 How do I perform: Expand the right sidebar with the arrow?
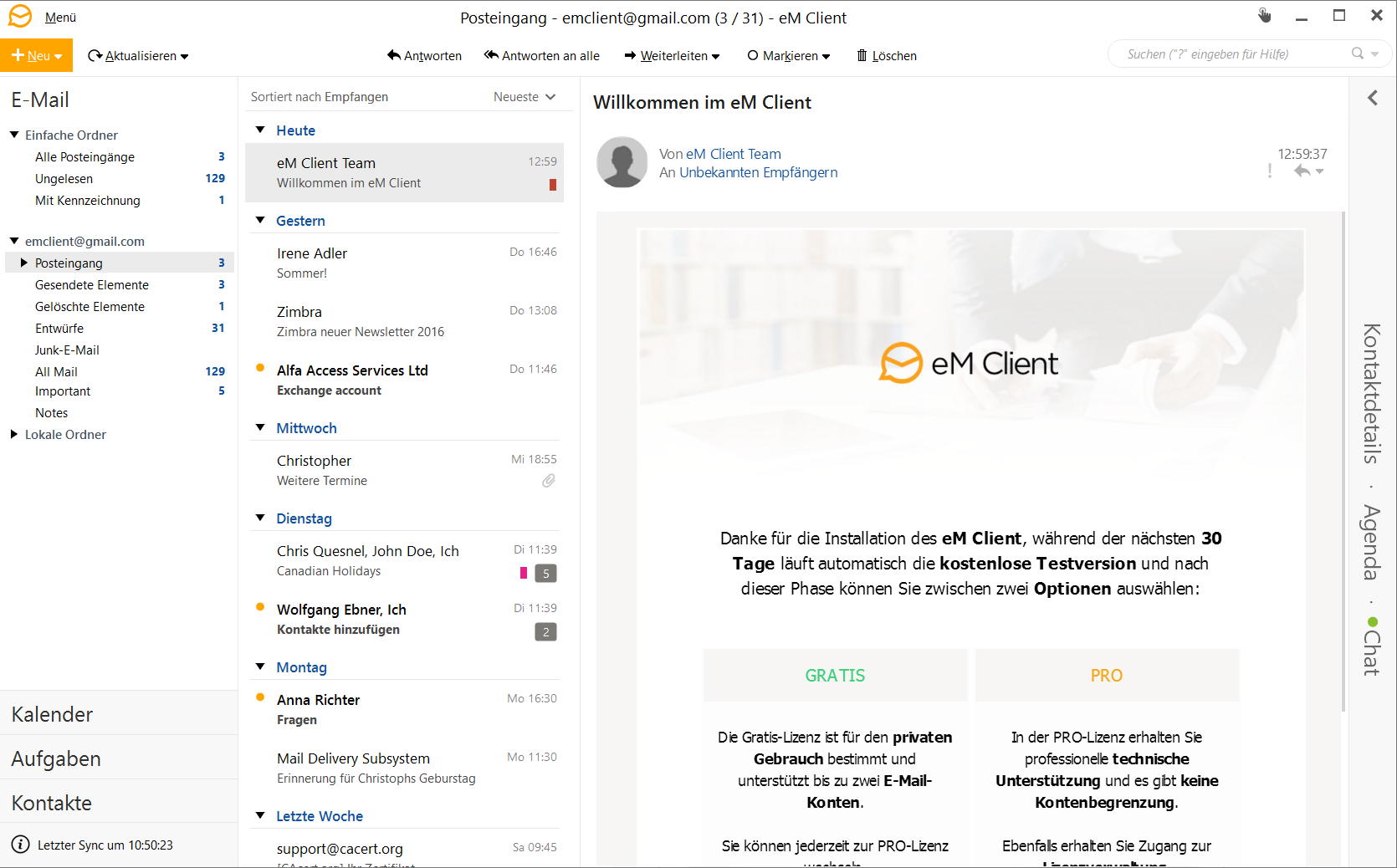[1373, 98]
